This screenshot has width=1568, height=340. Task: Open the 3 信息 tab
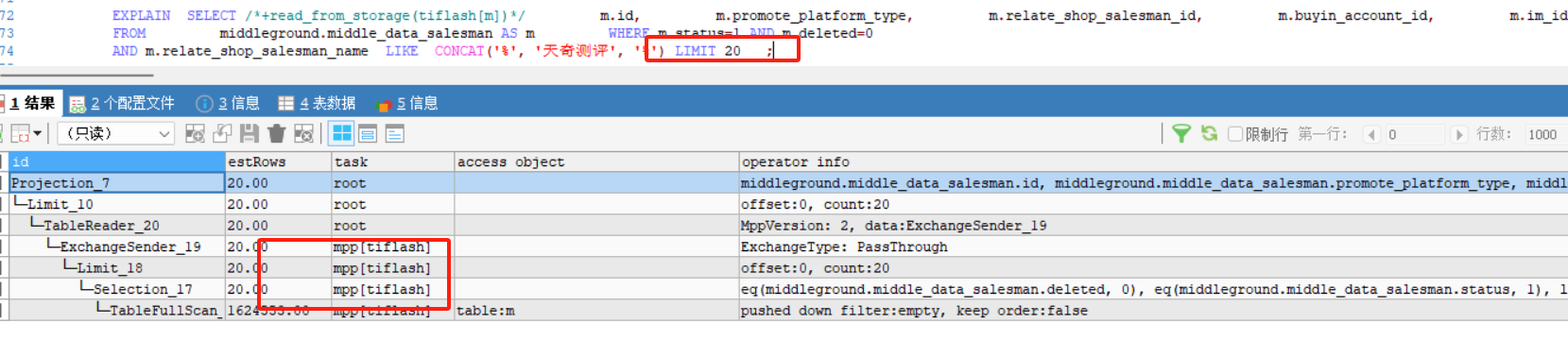[x=228, y=103]
